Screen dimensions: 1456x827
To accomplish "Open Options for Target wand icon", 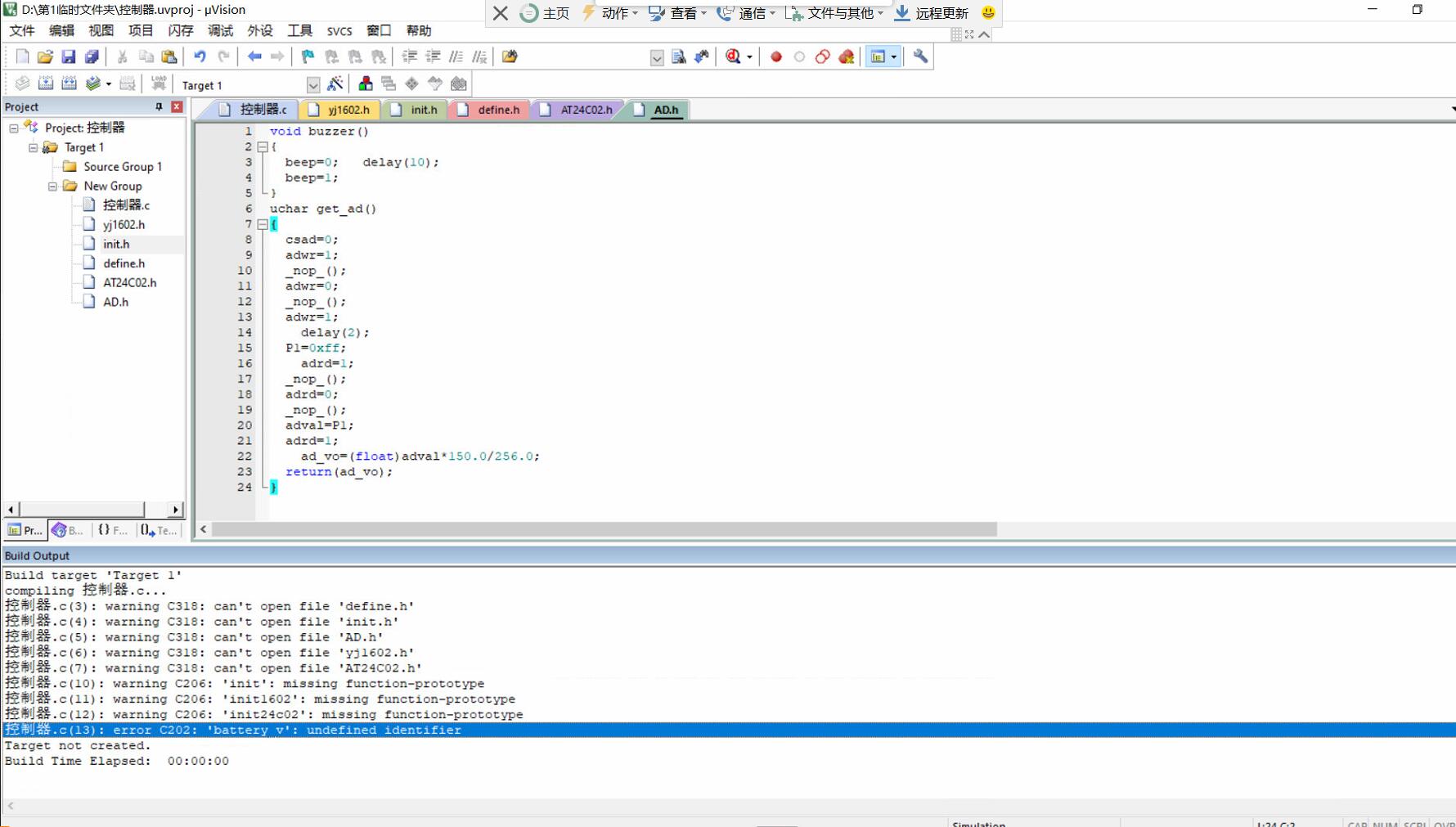I will [335, 83].
